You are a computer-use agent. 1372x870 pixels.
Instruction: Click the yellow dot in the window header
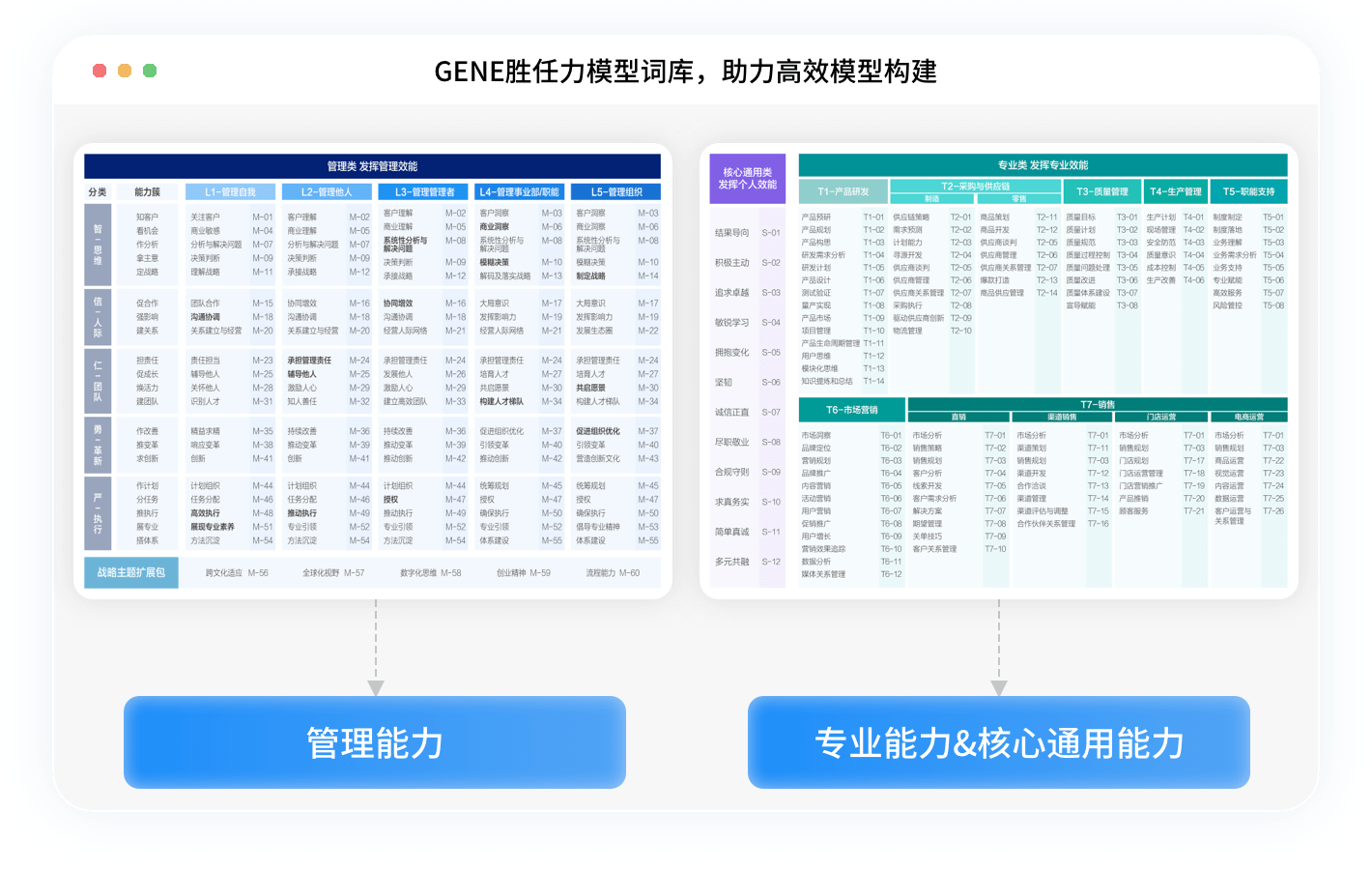coord(125,71)
